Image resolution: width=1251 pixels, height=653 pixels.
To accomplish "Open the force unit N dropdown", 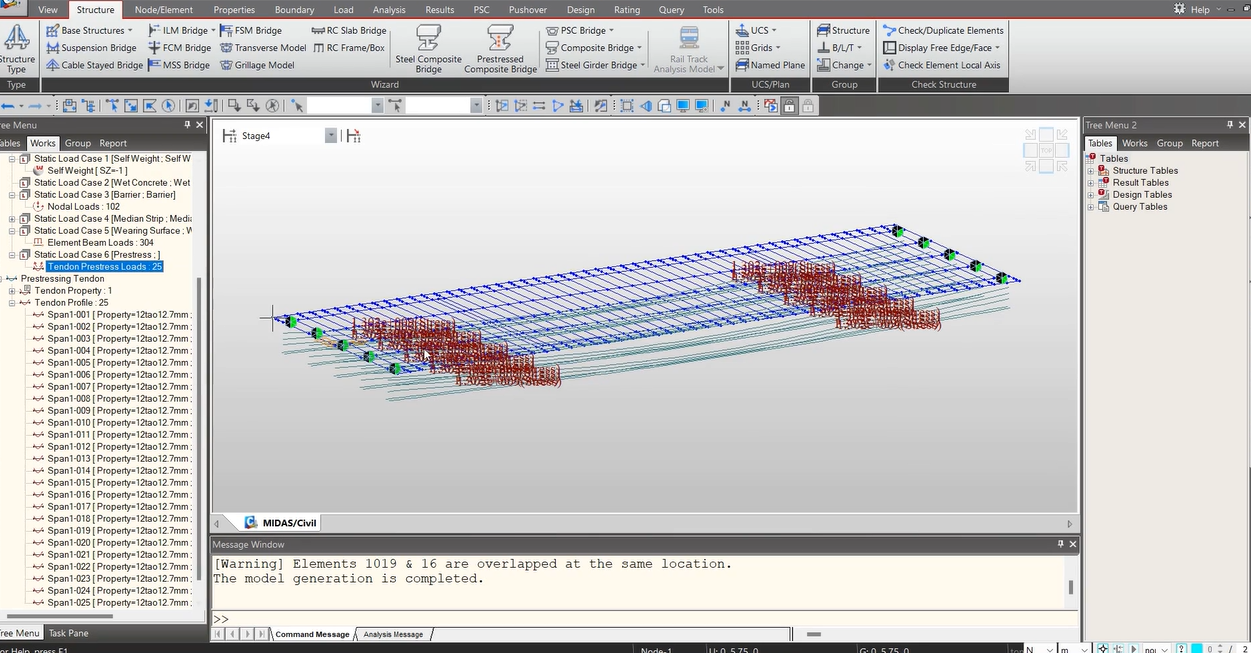I will [x=1048, y=648].
